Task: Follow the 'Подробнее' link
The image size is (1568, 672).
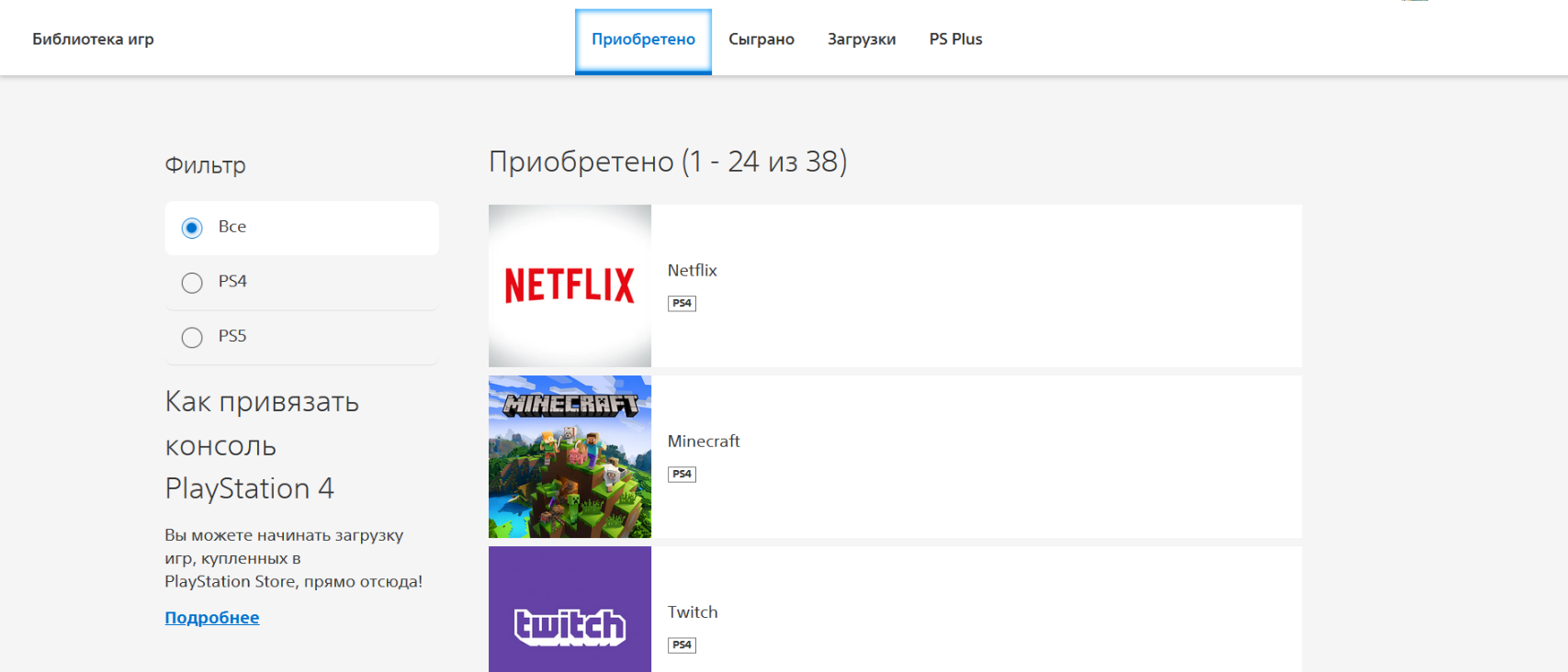Action: click(212, 618)
